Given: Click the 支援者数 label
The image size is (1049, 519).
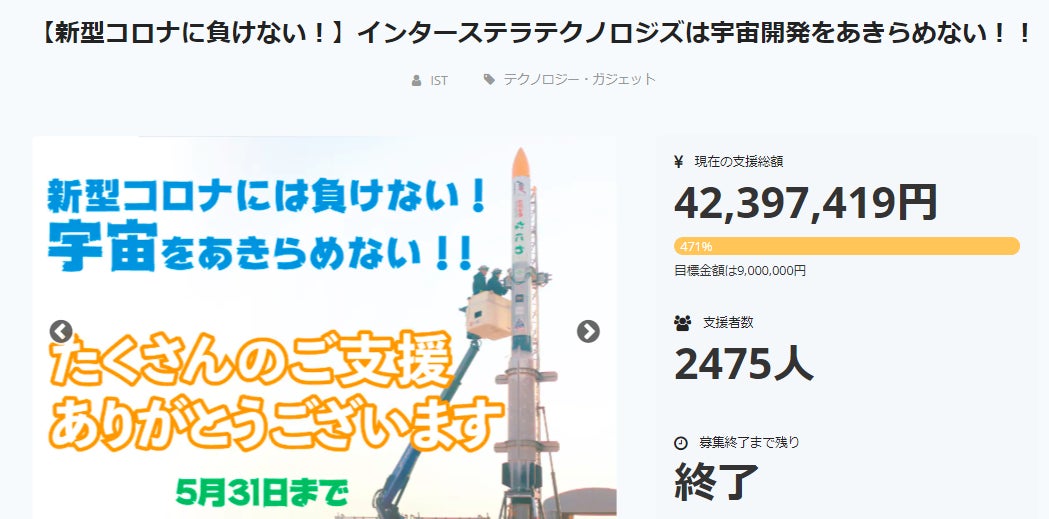Looking at the screenshot, I should coord(728,322).
